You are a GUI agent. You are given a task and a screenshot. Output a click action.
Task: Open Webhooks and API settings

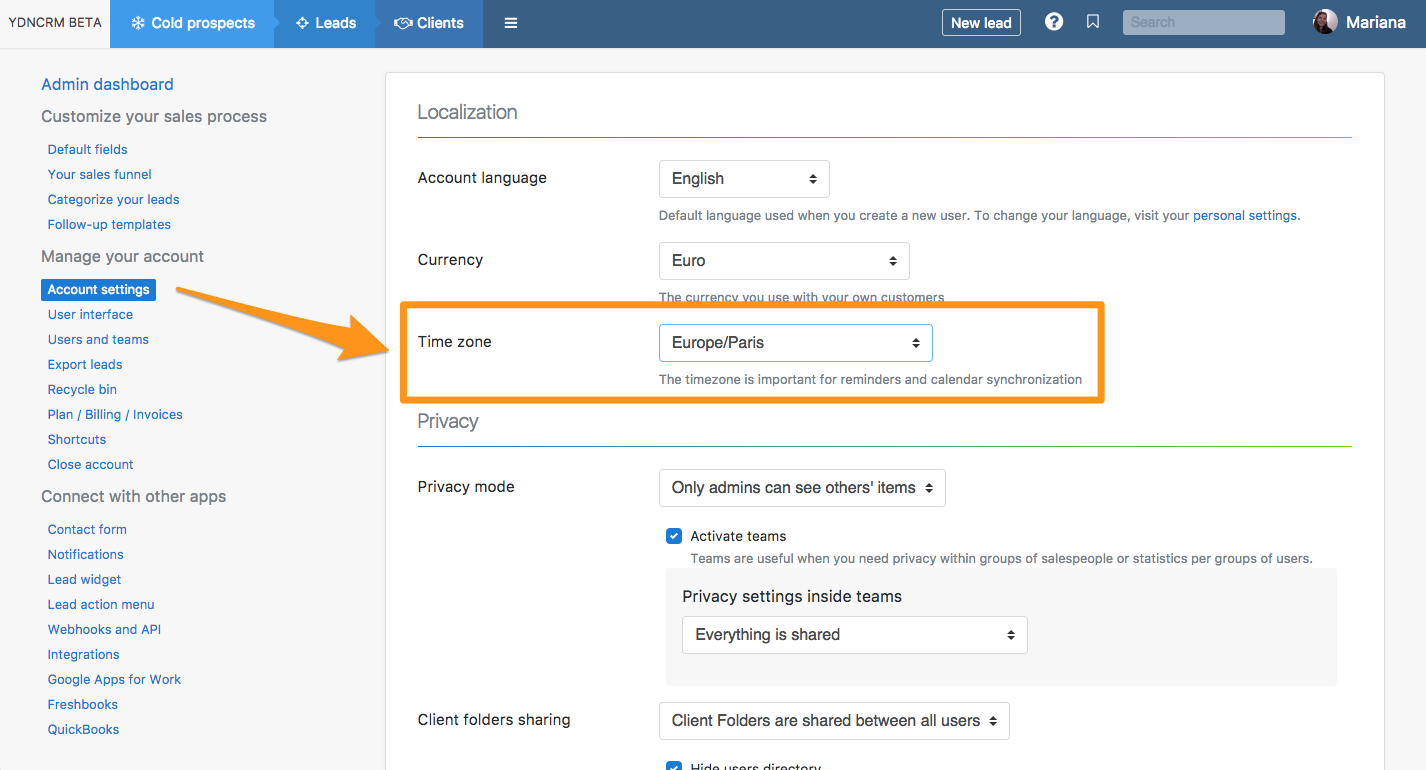click(104, 630)
